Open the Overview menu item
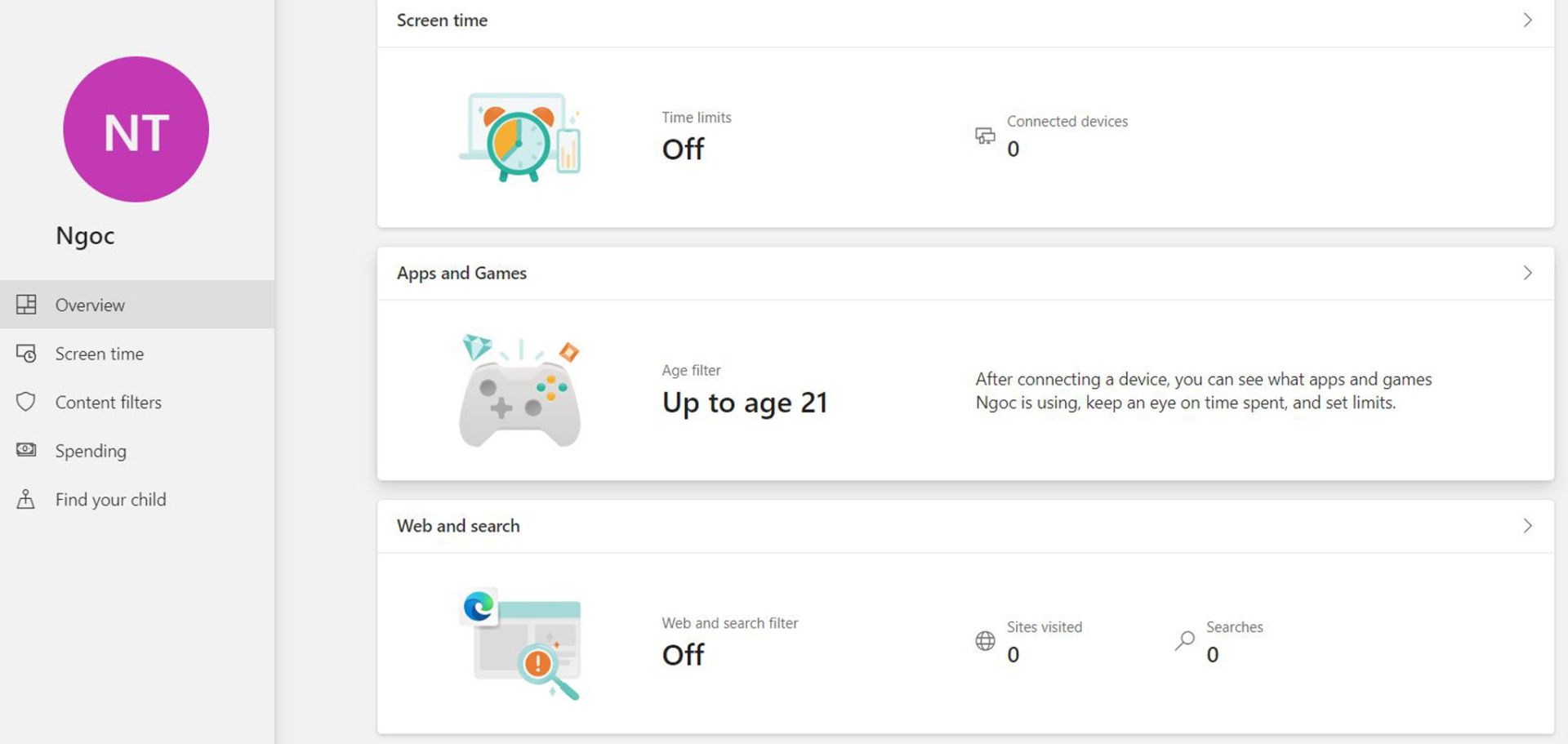The width and height of the screenshot is (1568, 744). [90, 305]
